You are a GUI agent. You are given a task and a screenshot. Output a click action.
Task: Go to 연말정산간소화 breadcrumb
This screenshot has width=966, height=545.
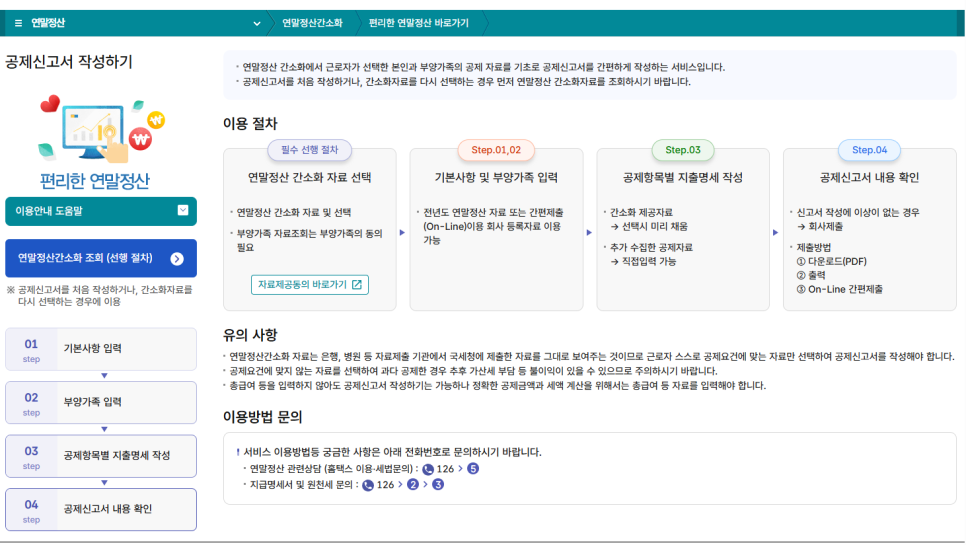312,23
